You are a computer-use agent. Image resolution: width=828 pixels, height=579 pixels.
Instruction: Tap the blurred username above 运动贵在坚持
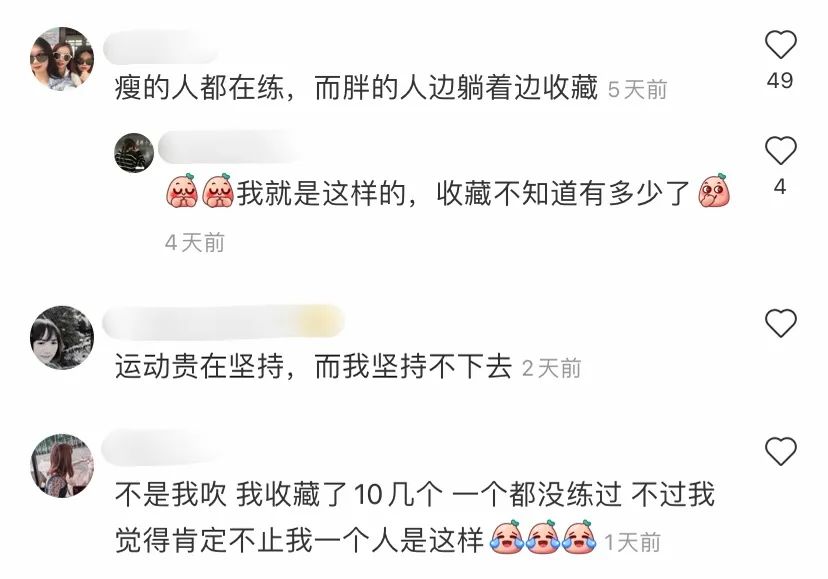(x=223, y=322)
